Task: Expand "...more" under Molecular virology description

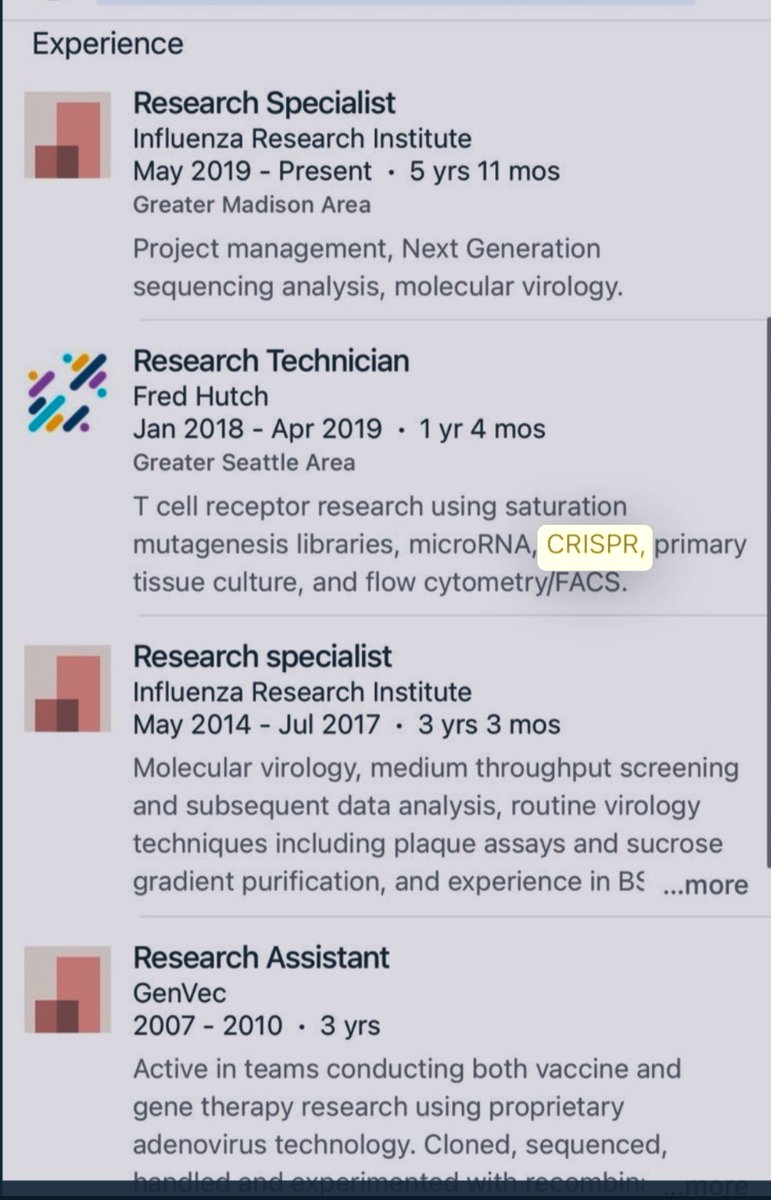Action: pyautogui.click(x=705, y=885)
